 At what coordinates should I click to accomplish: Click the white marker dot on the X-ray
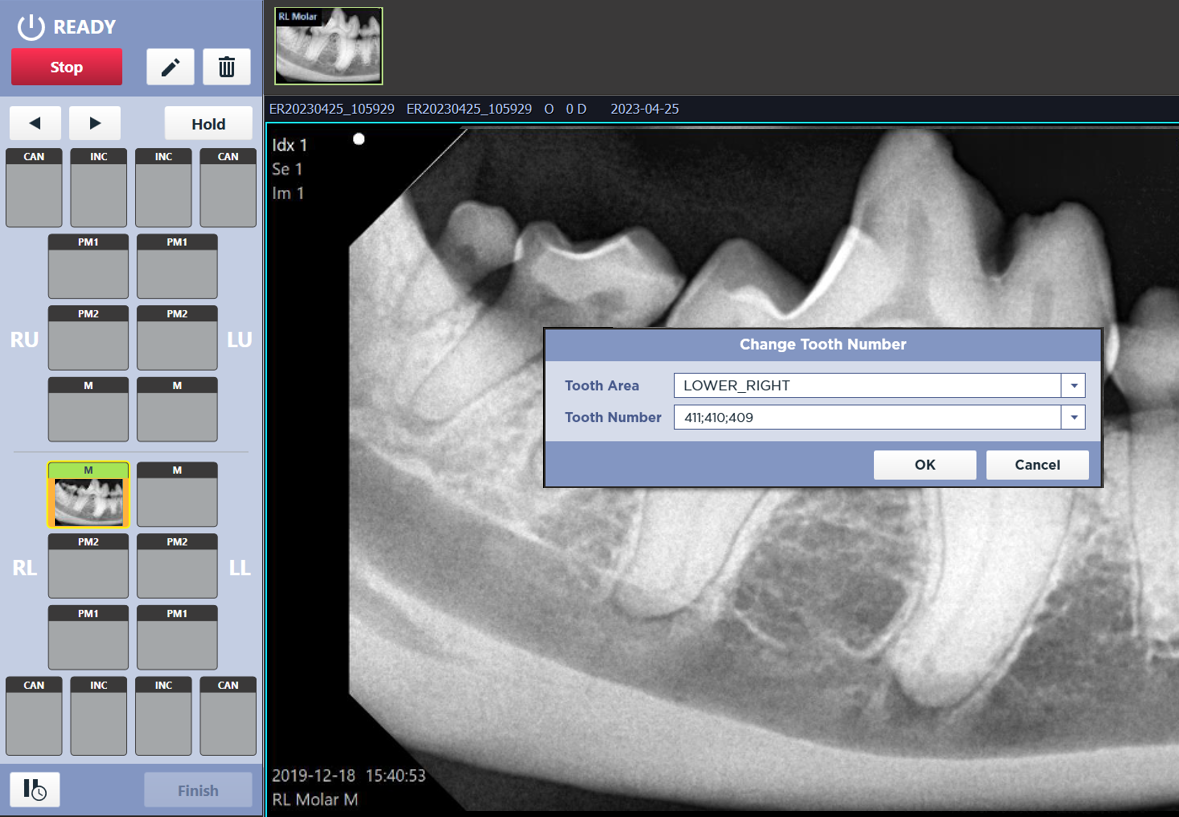359,139
